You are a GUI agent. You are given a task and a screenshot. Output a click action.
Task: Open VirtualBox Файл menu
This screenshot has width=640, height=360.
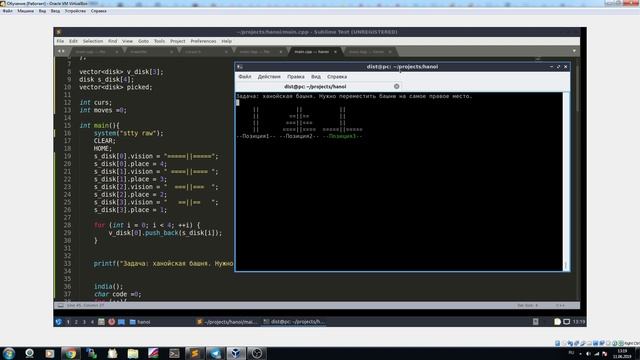click(x=7, y=11)
